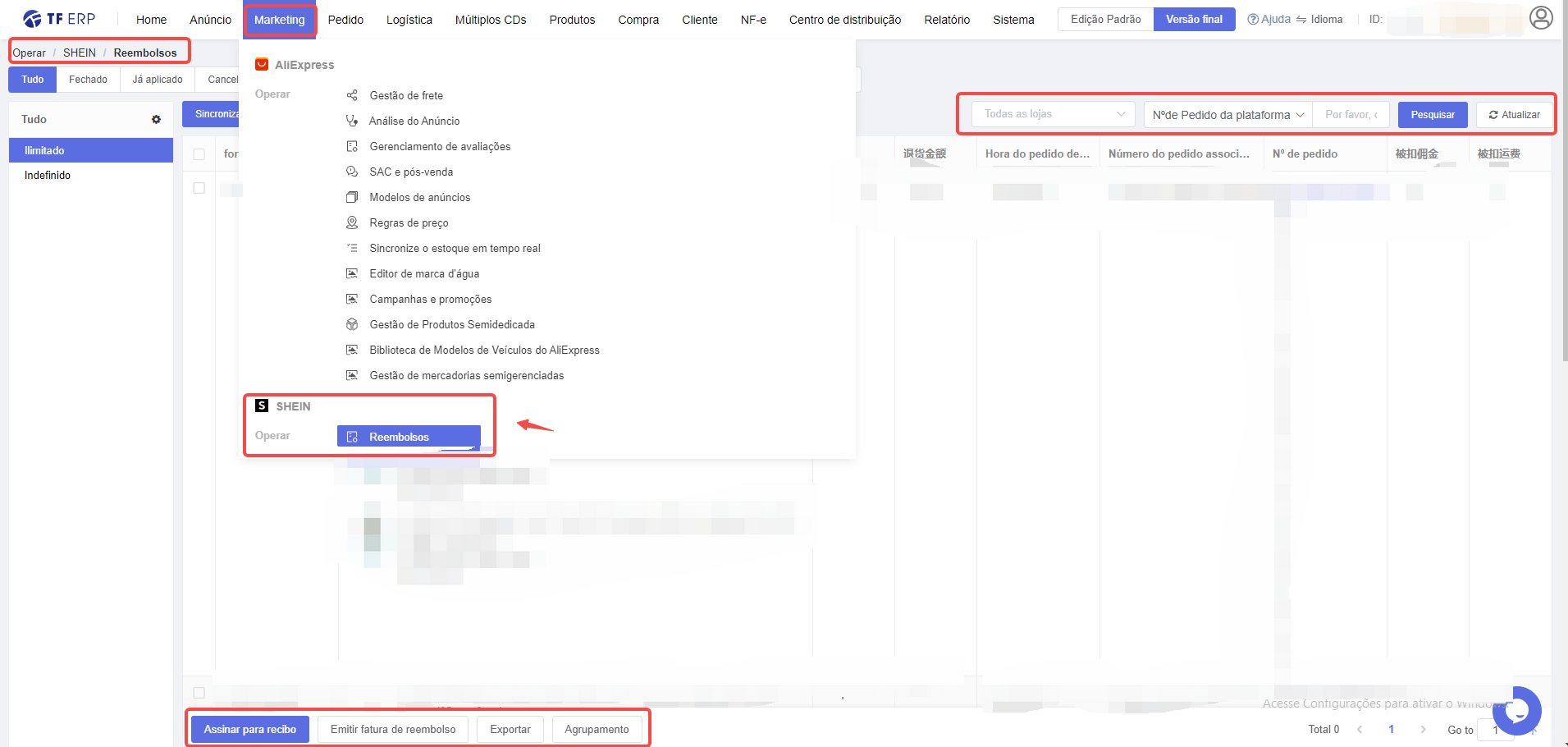The width and height of the screenshot is (1568, 747).
Task: Click the Agrupamento button
Action: click(597, 729)
